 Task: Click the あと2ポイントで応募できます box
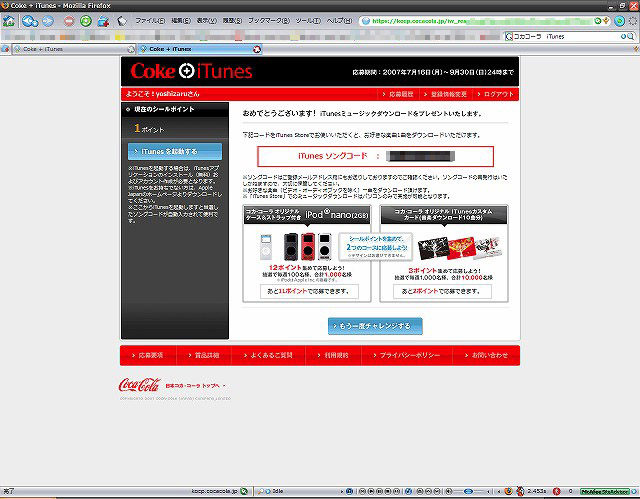click(442, 291)
